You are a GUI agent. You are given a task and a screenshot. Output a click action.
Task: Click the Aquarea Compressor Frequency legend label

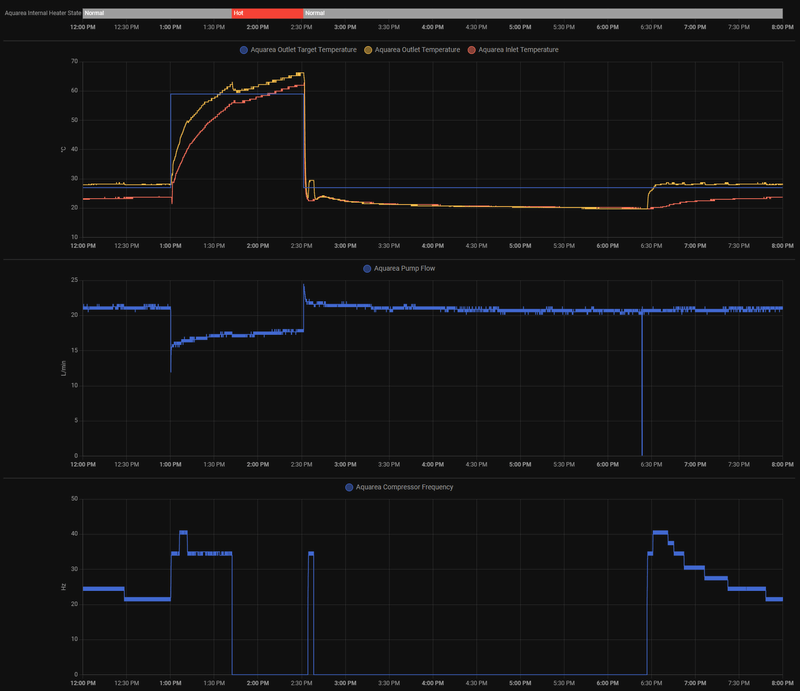click(405, 487)
